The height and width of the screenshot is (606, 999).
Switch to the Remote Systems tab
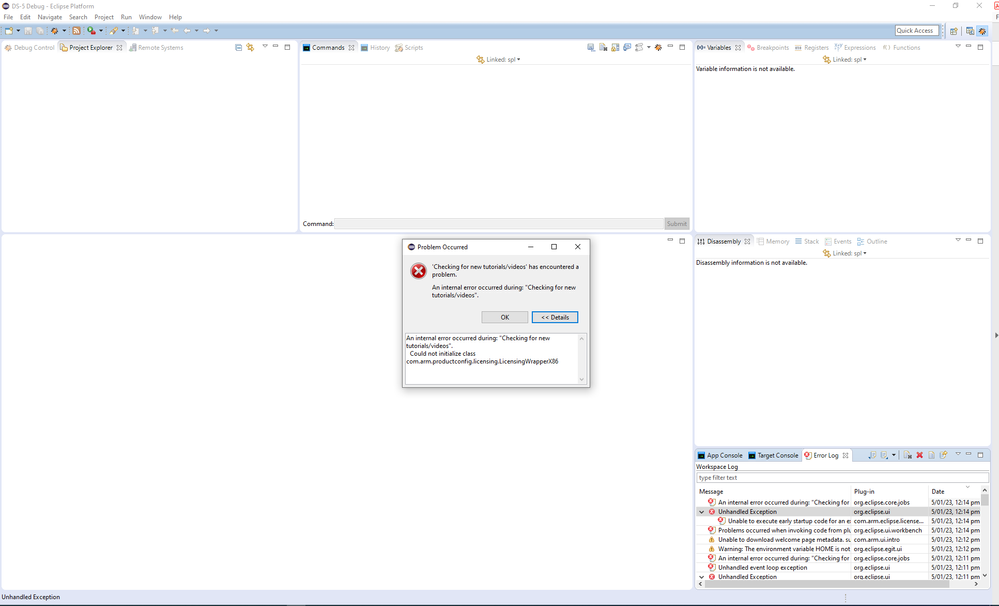156,48
